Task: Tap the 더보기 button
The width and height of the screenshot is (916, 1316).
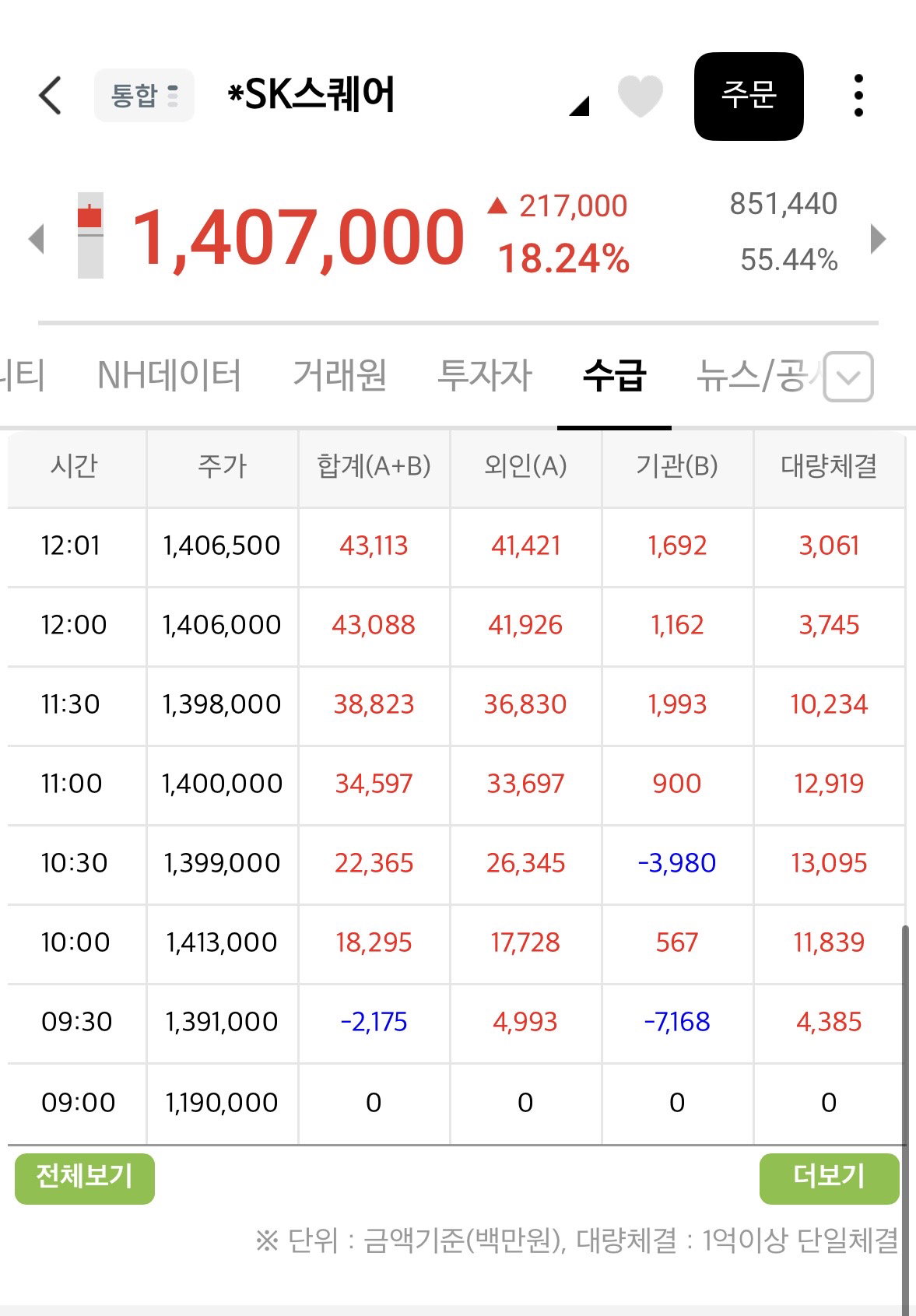Action: (x=829, y=1178)
